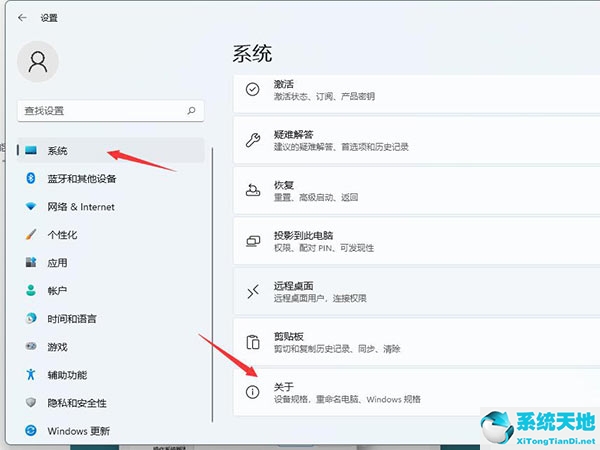Screen dimensions: 600x450
Task: Open the 恢复 title
Action: point(284,184)
